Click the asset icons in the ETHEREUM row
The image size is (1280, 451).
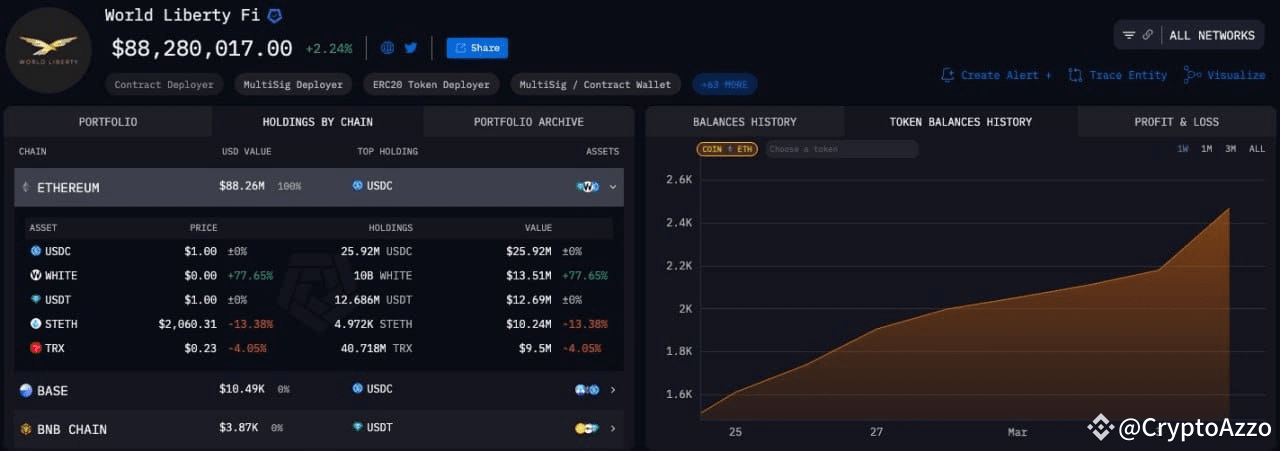587,187
